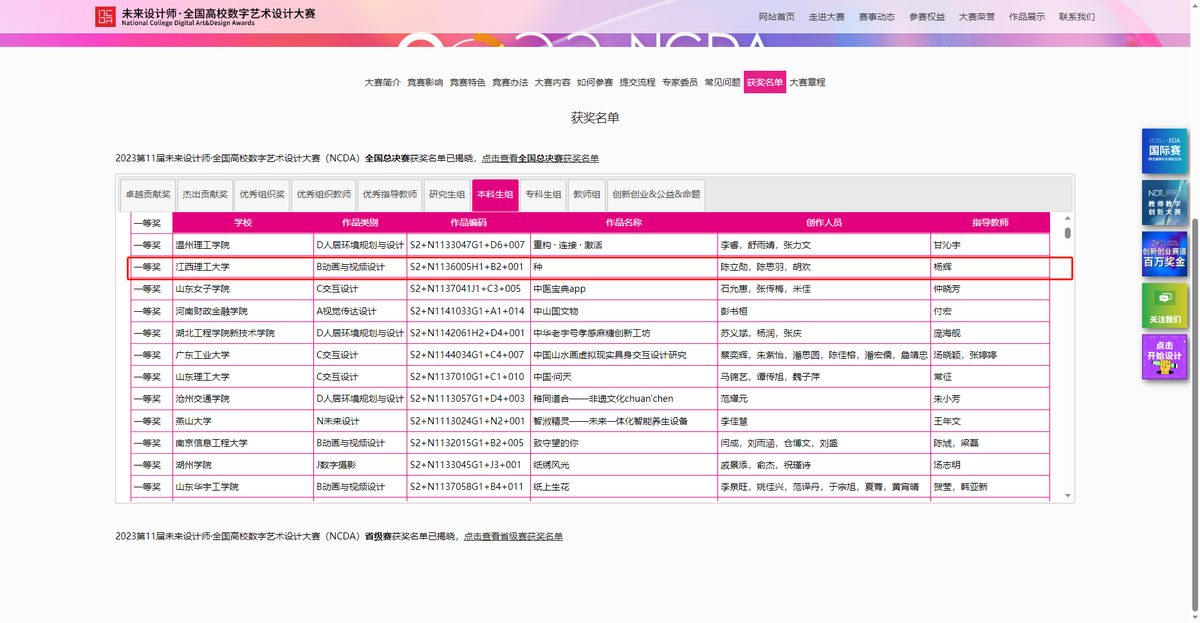Open 赛事动态 navigation item
This screenshot has height=623, width=1200.
coord(877,17)
